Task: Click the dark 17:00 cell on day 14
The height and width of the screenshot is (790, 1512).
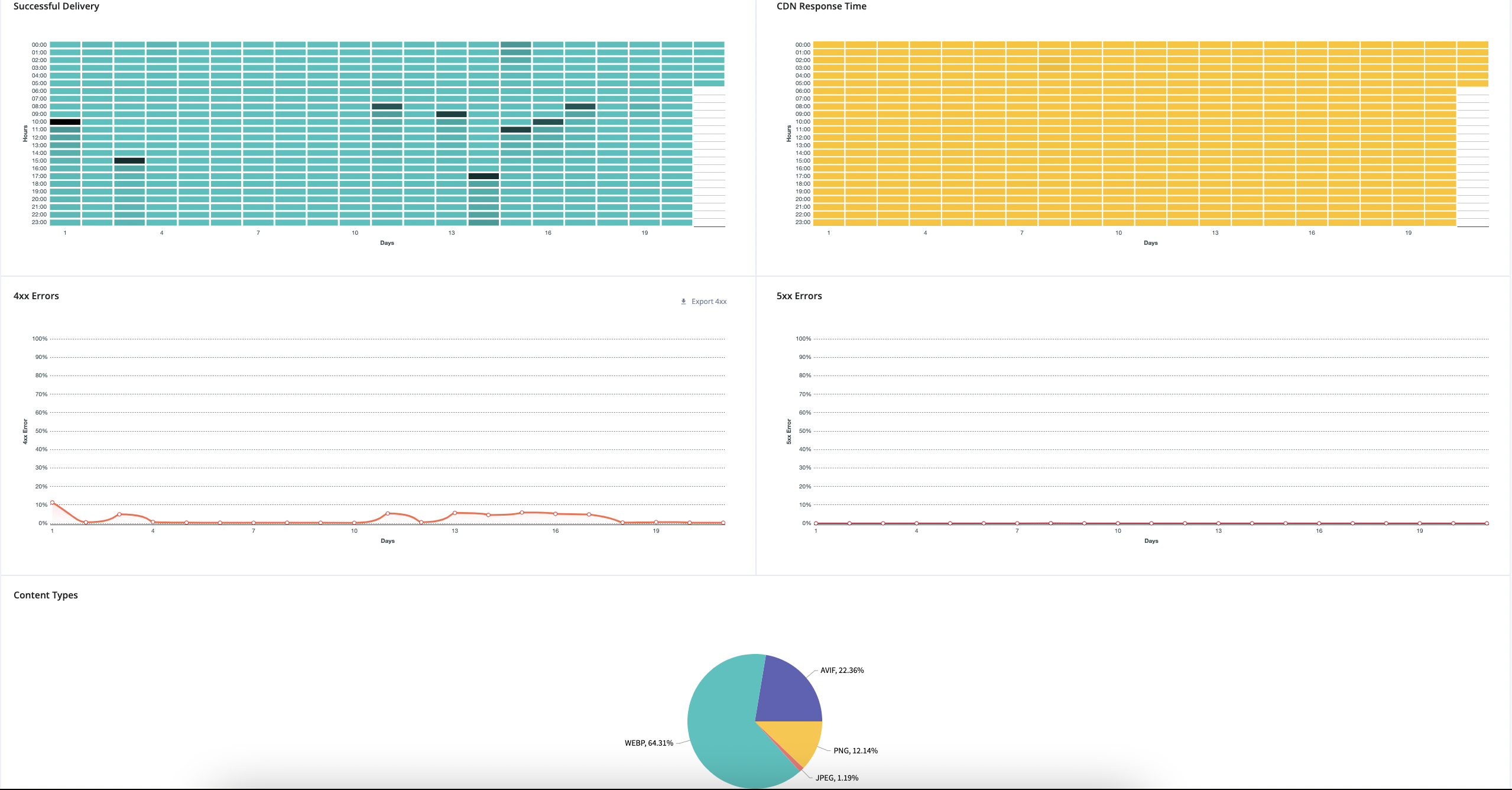Action: (x=484, y=176)
